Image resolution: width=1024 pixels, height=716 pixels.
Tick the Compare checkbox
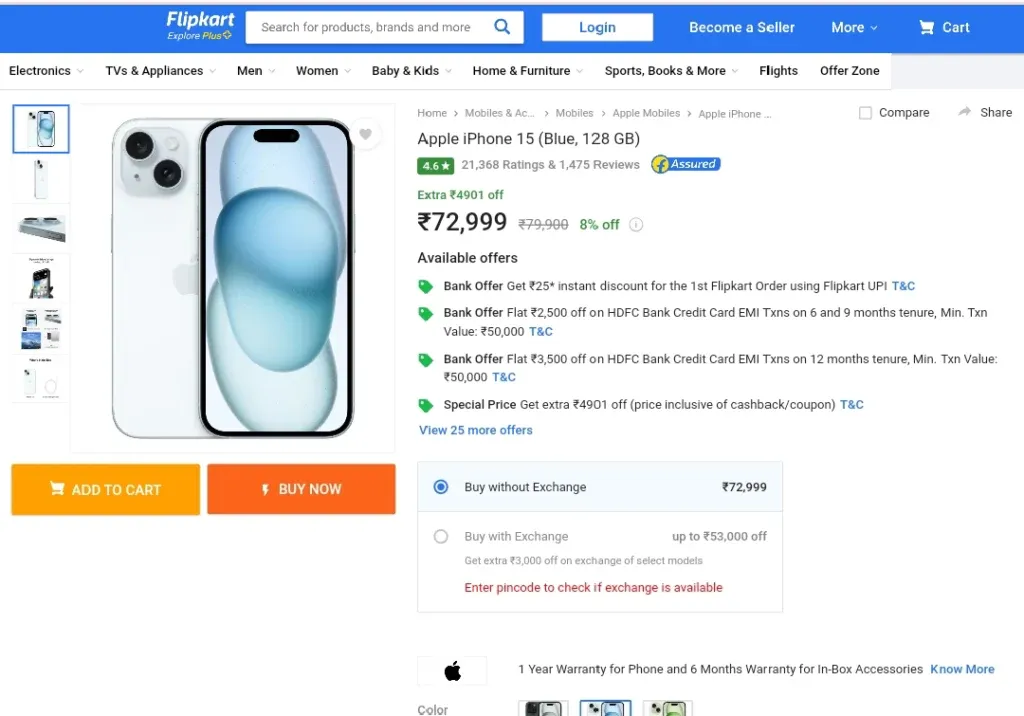click(x=865, y=113)
